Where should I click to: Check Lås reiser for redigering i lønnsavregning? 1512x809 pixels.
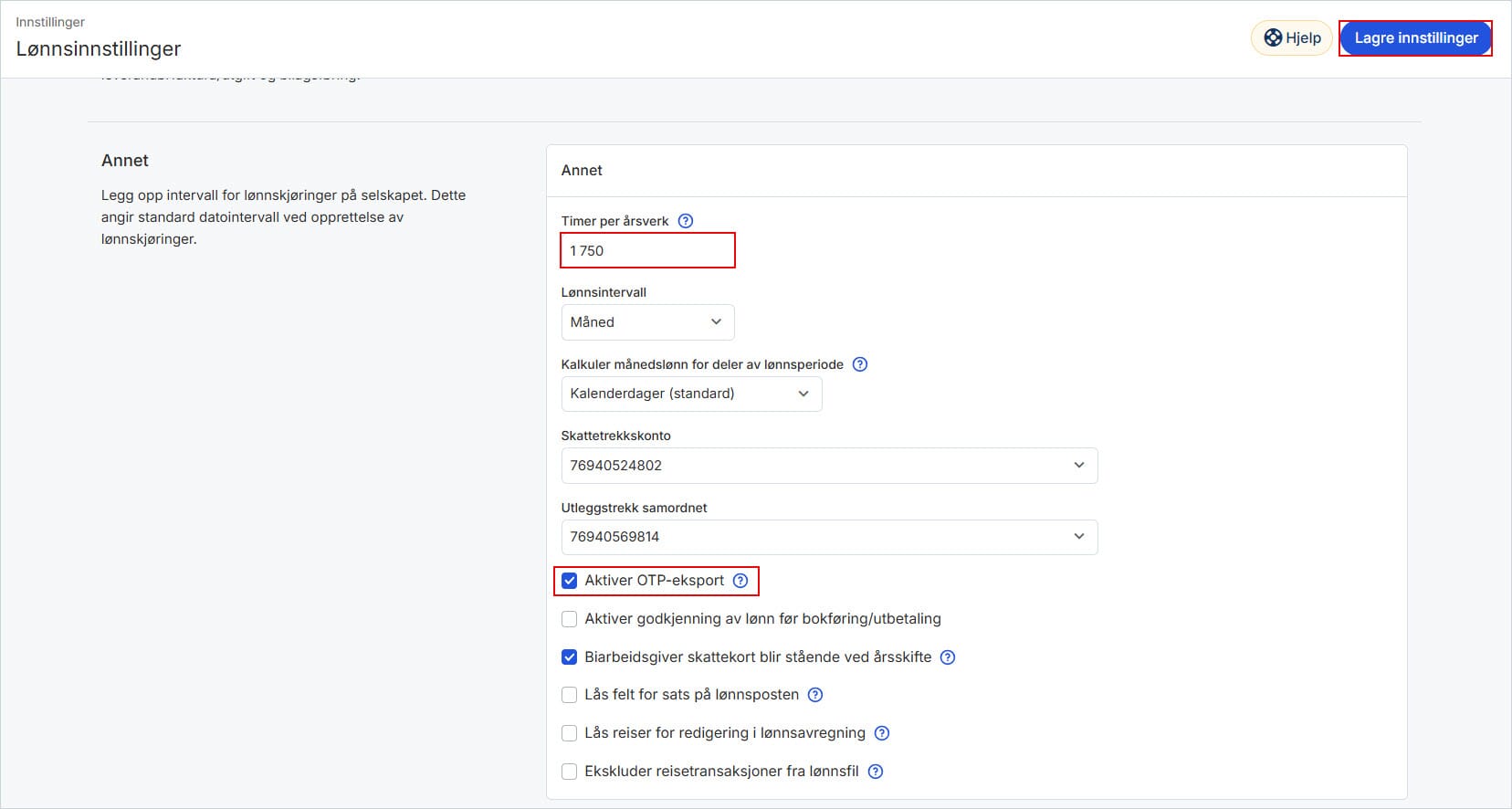pyautogui.click(x=569, y=733)
